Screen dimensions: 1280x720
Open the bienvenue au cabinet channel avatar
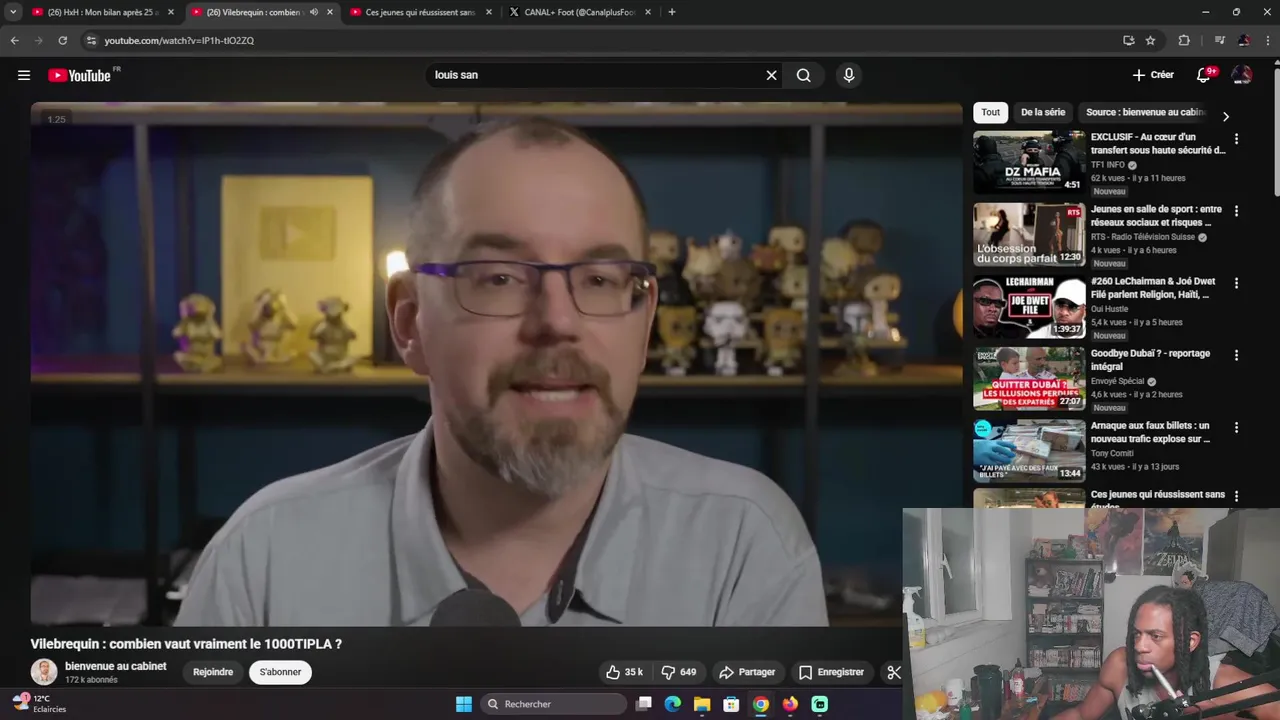(x=44, y=672)
